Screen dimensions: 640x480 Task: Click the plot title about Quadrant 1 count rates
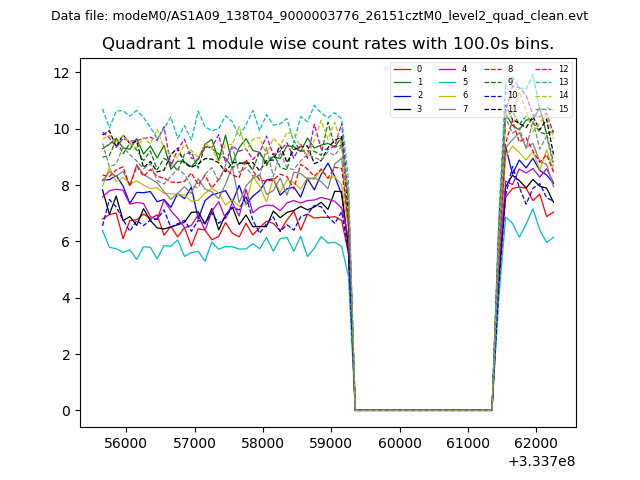click(x=328, y=44)
